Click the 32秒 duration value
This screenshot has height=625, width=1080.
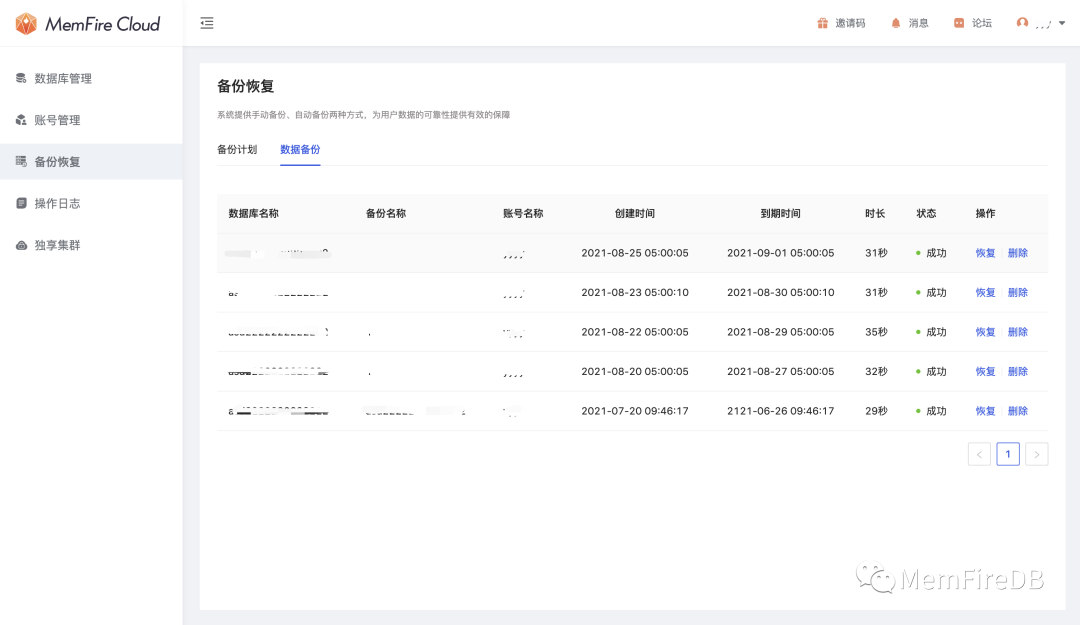tap(876, 371)
